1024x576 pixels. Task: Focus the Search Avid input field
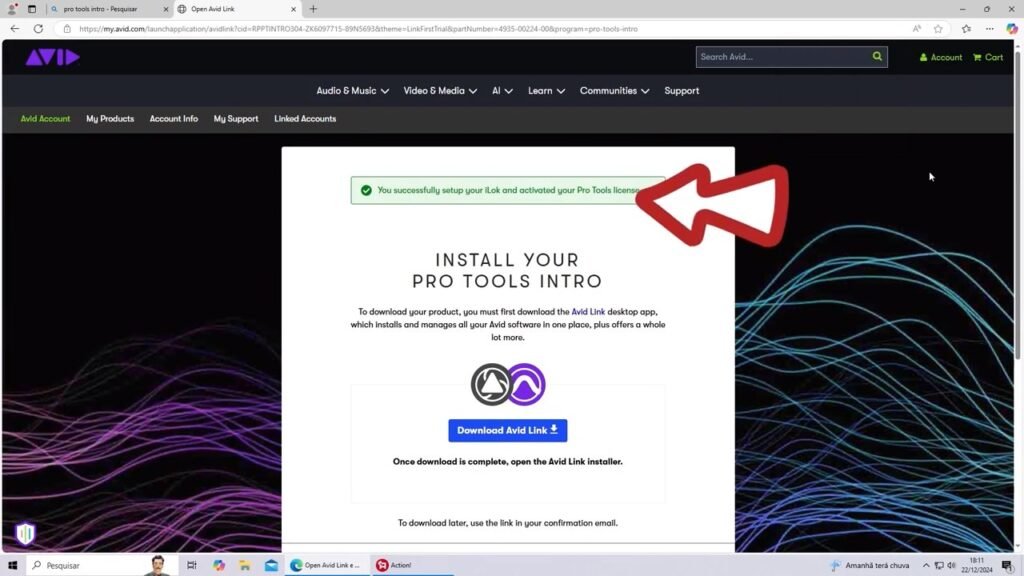782,57
